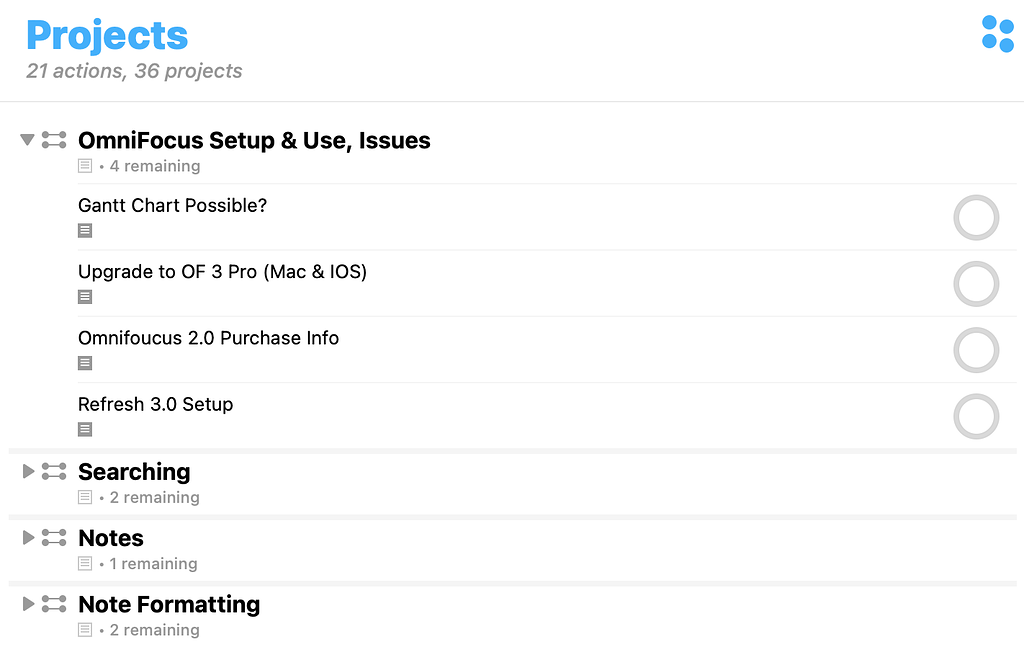Click the project icon beside Searching
The height and width of the screenshot is (646, 1024).
point(53,471)
